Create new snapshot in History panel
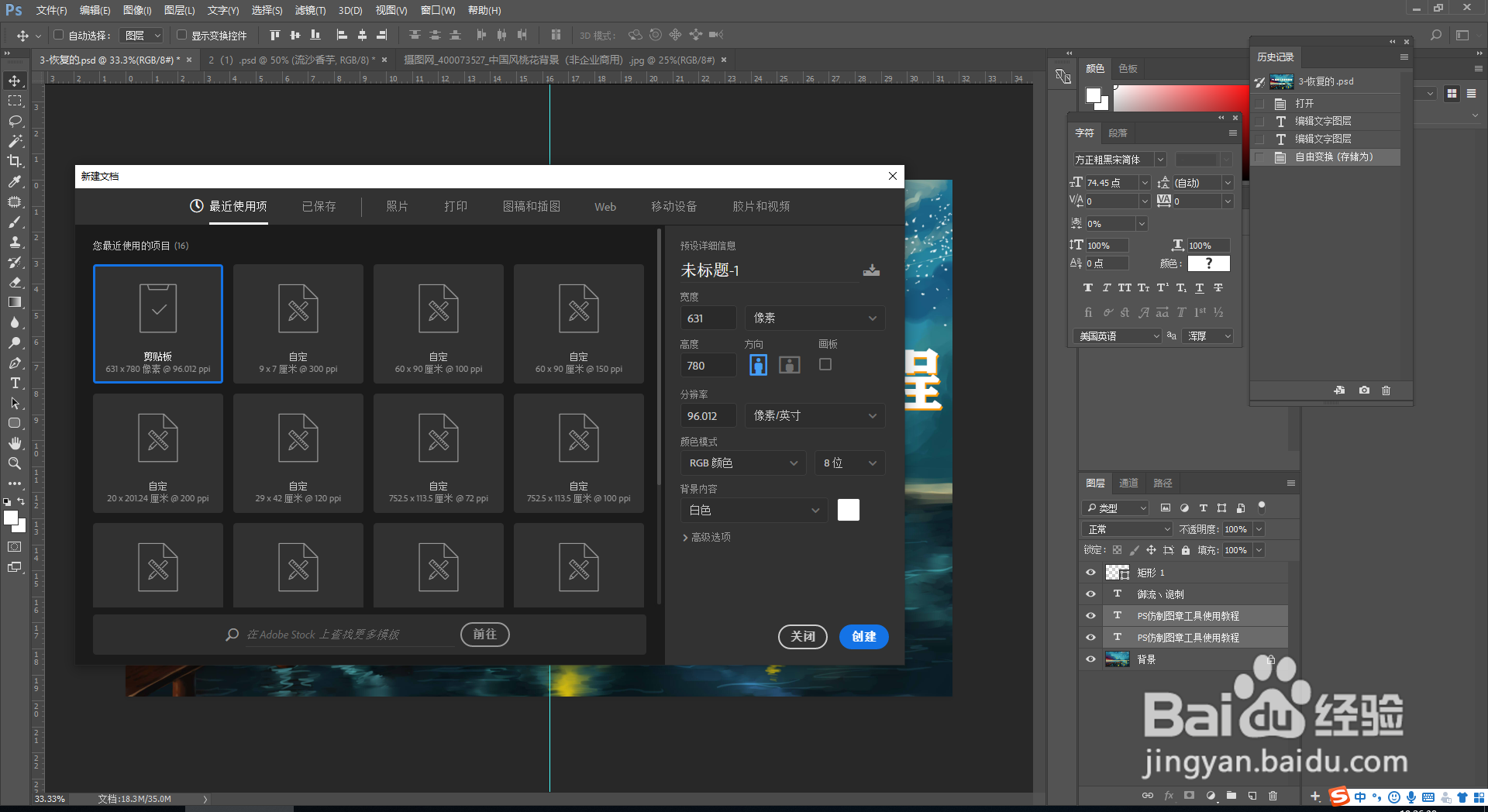 pyautogui.click(x=1364, y=391)
